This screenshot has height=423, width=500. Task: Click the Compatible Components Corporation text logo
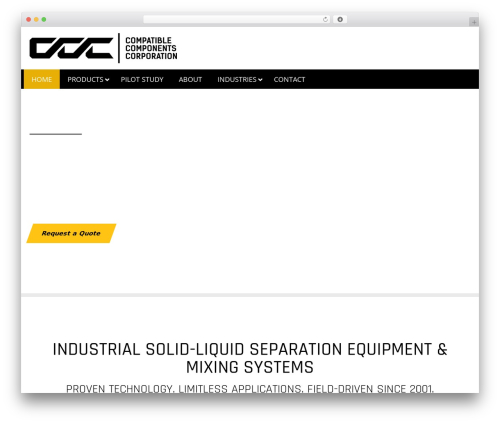pos(151,48)
